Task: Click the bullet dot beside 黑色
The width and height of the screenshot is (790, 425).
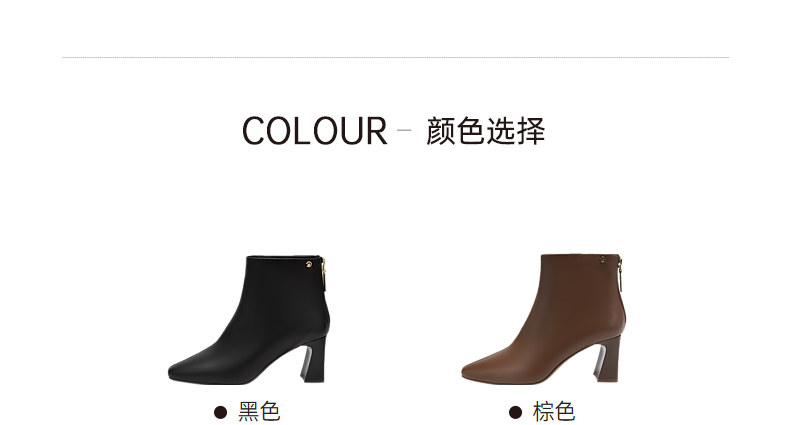Action: [x=220, y=412]
